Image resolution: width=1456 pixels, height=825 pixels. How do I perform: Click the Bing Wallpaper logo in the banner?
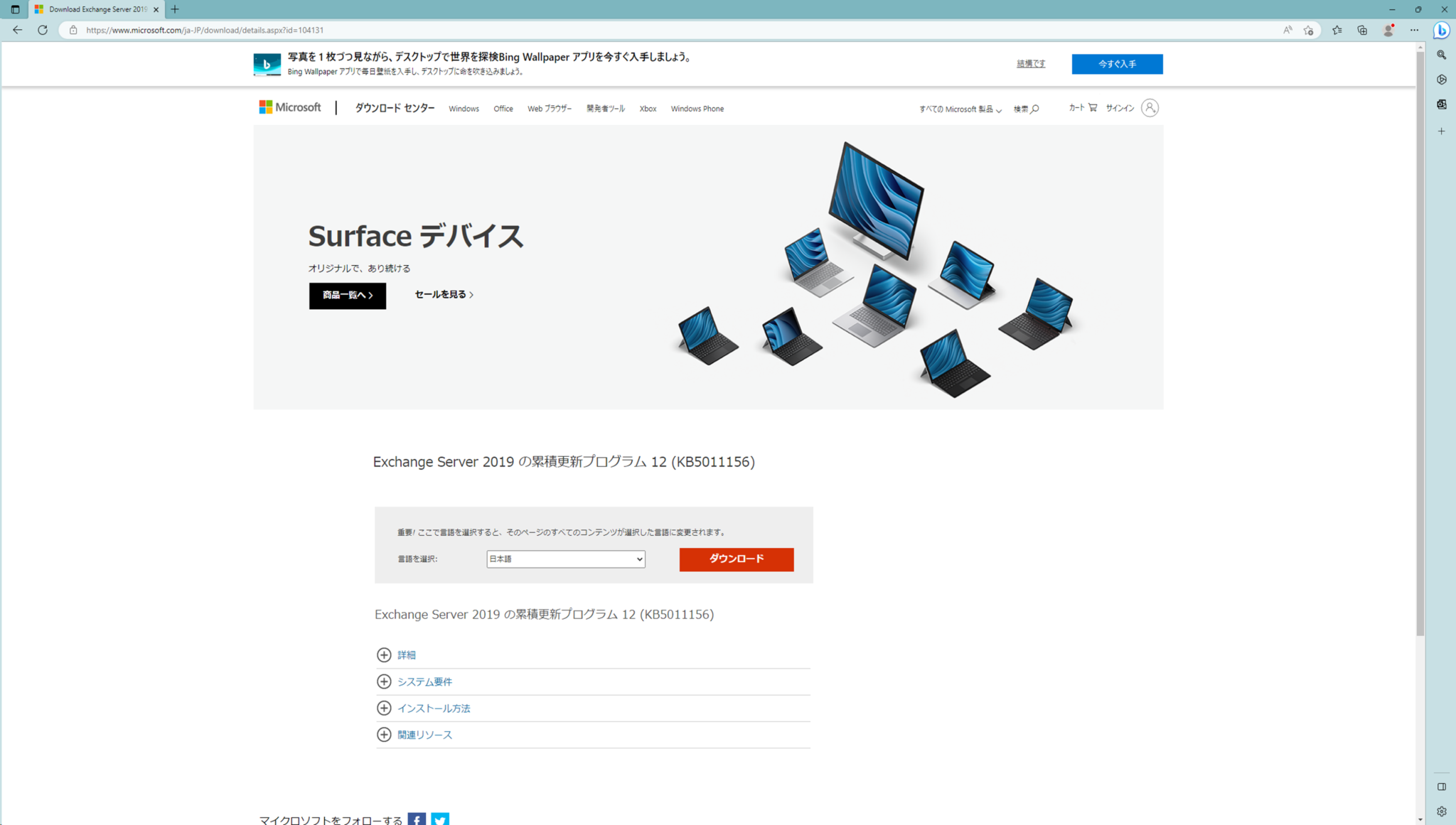tap(267, 64)
